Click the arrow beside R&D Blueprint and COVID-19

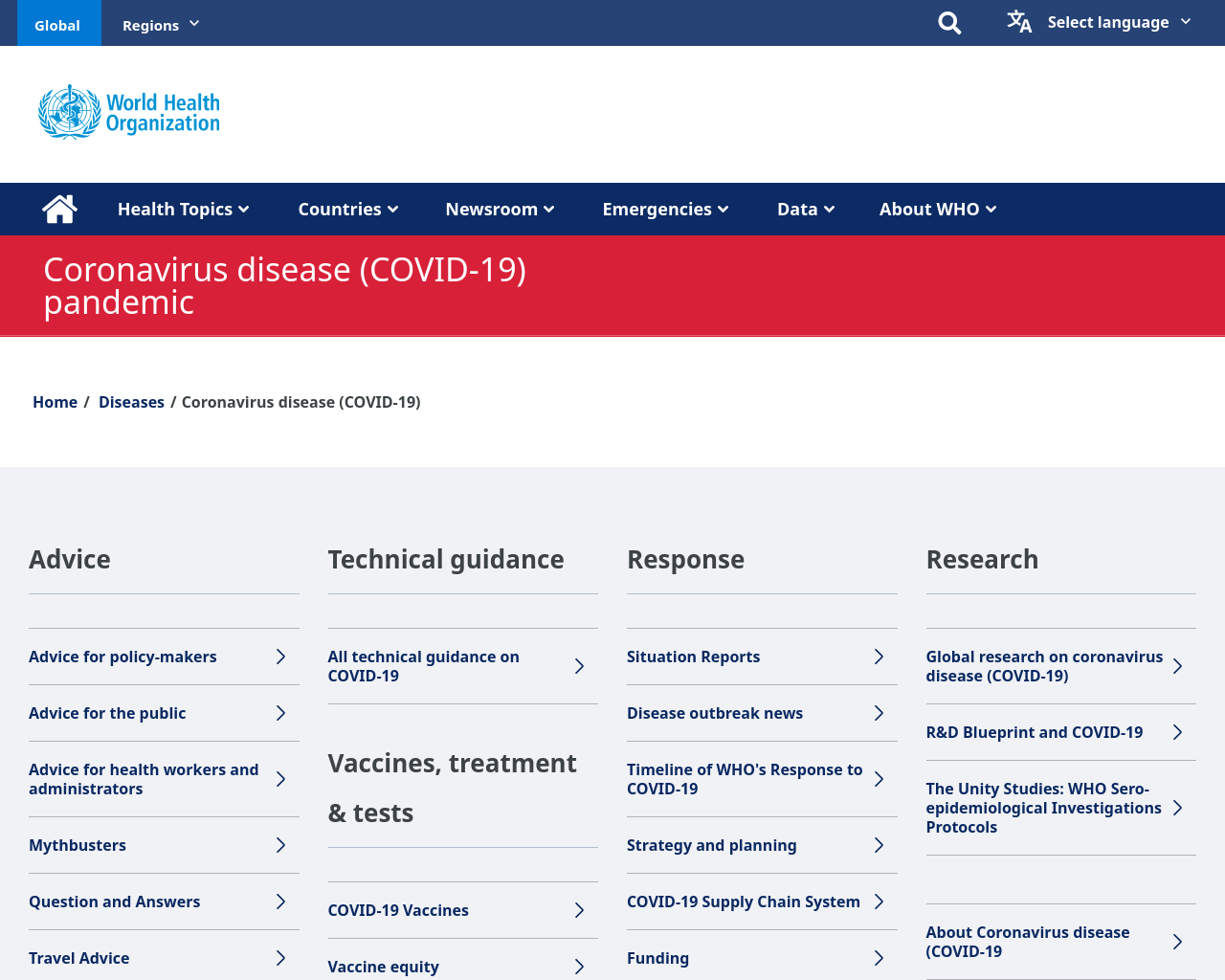point(1177,732)
